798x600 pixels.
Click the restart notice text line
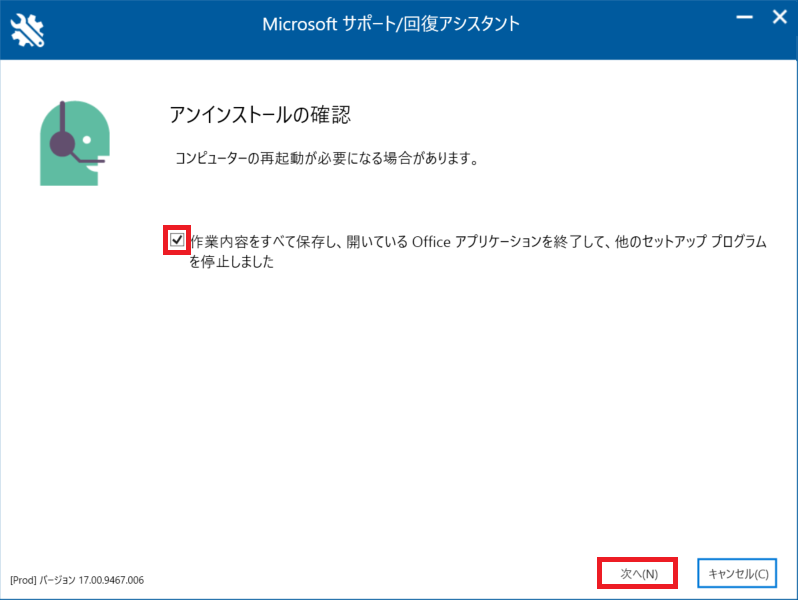(327, 159)
